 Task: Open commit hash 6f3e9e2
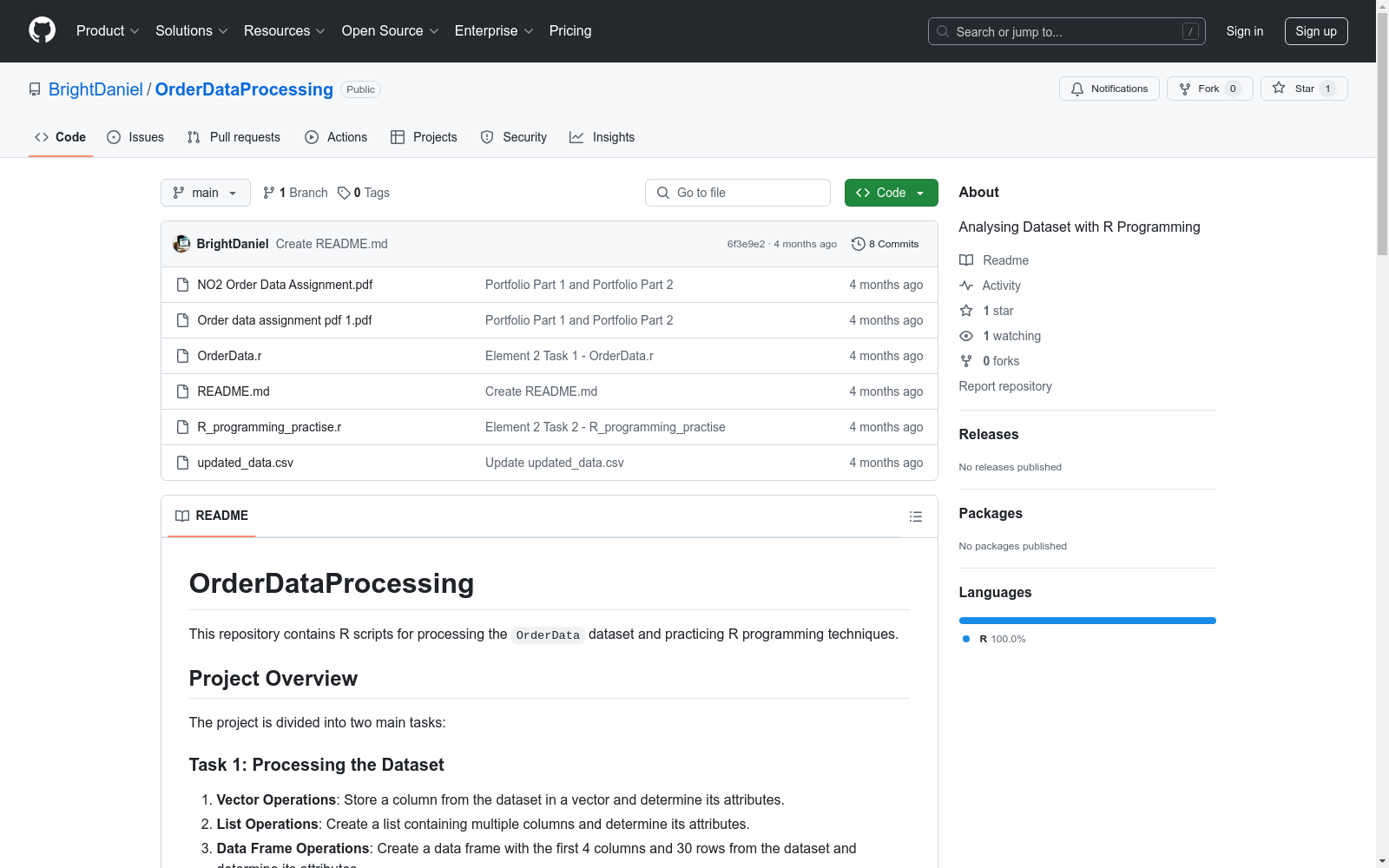(x=747, y=244)
